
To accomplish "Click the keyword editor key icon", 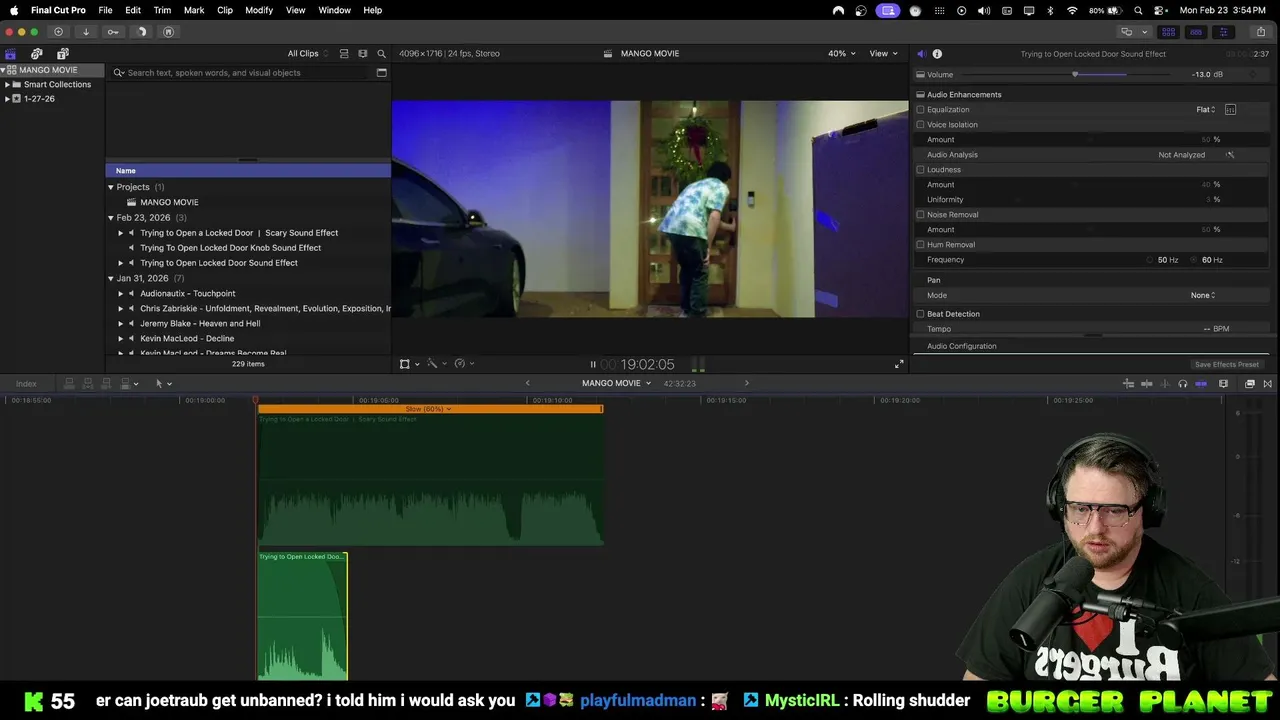I will [113, 32].
